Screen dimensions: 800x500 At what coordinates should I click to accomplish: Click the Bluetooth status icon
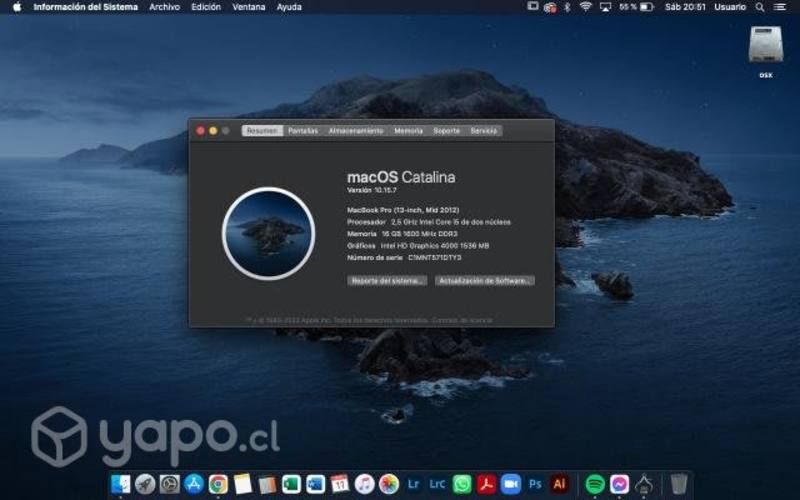(567, 7)
